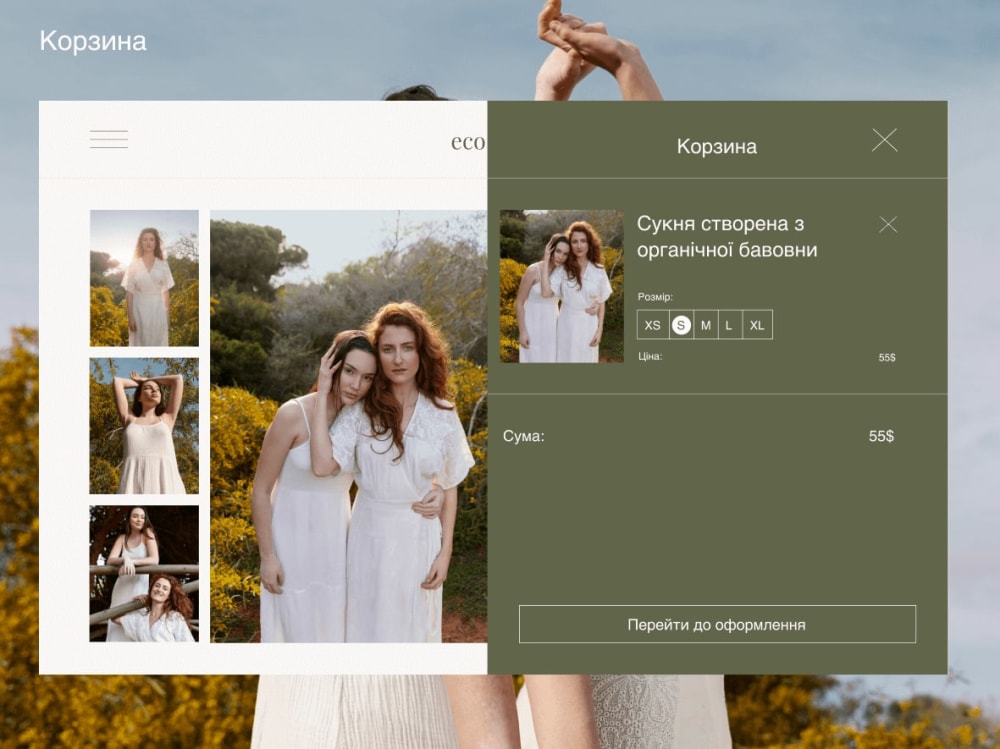Click the main product photo
The width and height of the screenshot is (1000, 749).
coord(348,426)
